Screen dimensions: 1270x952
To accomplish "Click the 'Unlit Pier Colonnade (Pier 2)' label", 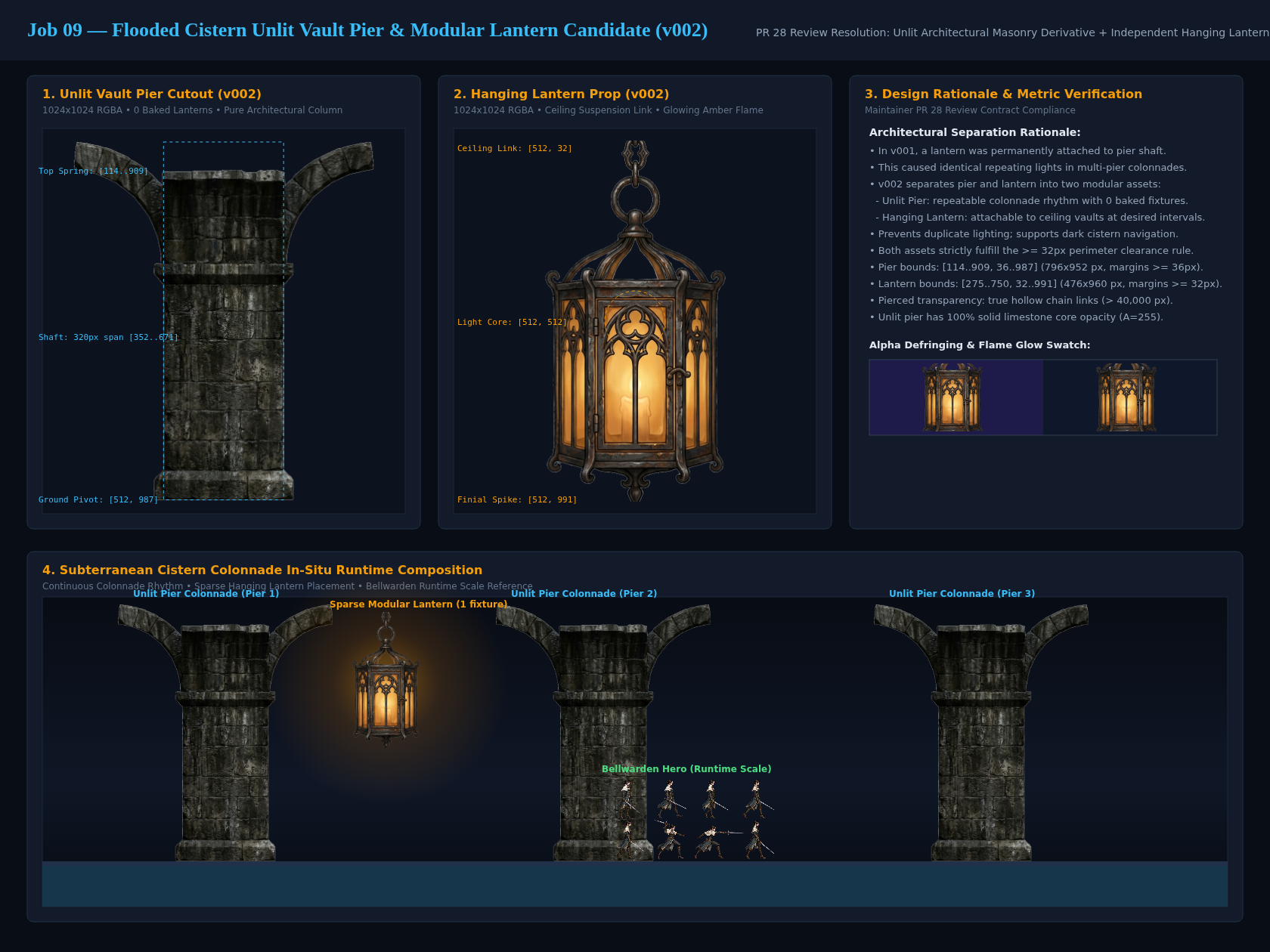I will click(x=584, y=594).
